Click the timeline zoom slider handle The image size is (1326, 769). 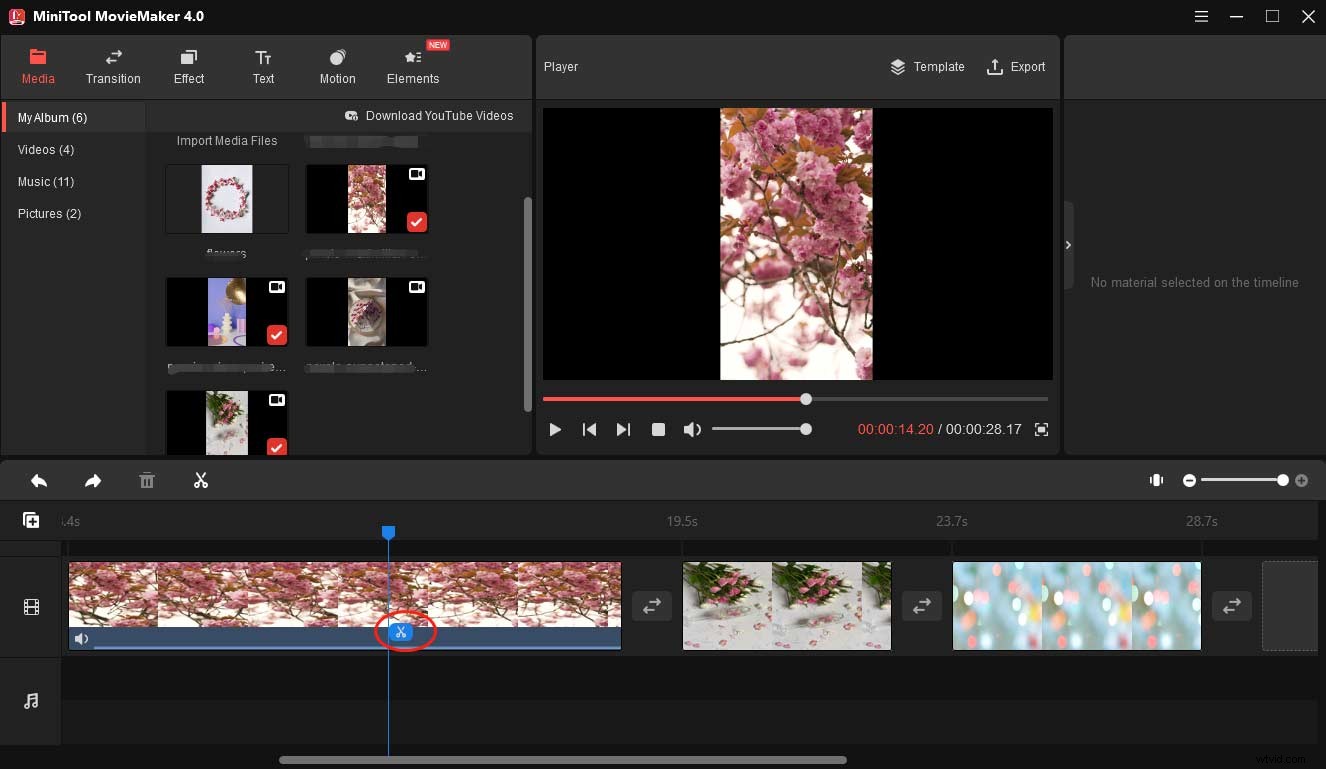click(x=1283, y=480)
